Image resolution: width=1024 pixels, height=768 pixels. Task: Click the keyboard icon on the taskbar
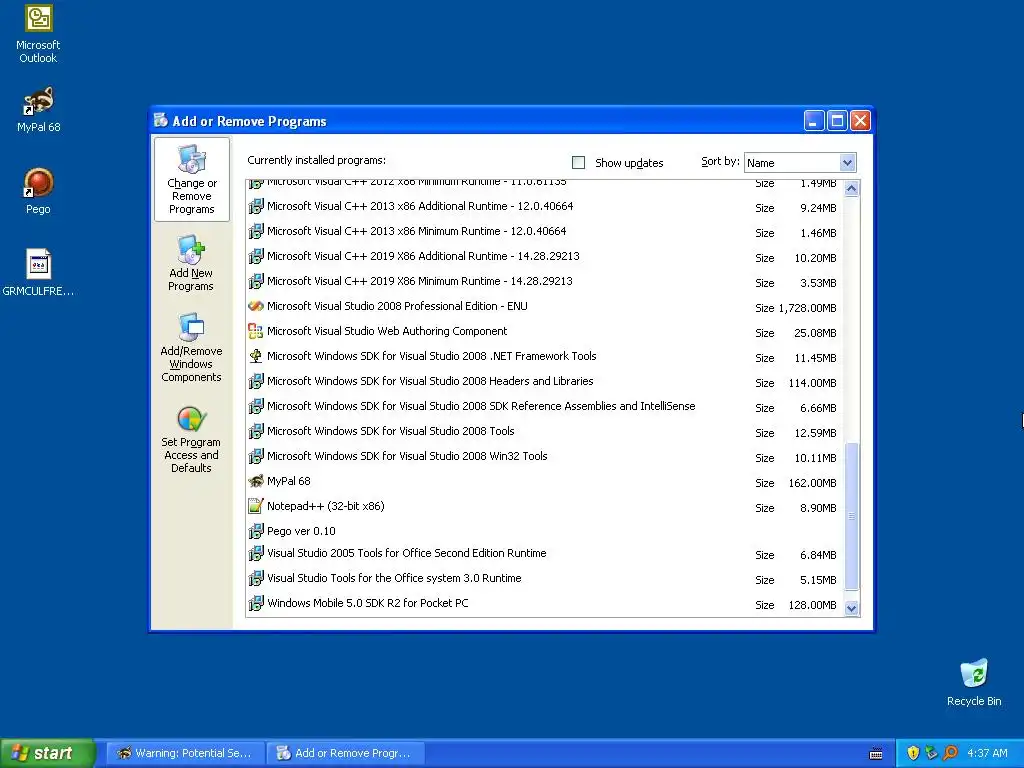[x=876, y=754]
